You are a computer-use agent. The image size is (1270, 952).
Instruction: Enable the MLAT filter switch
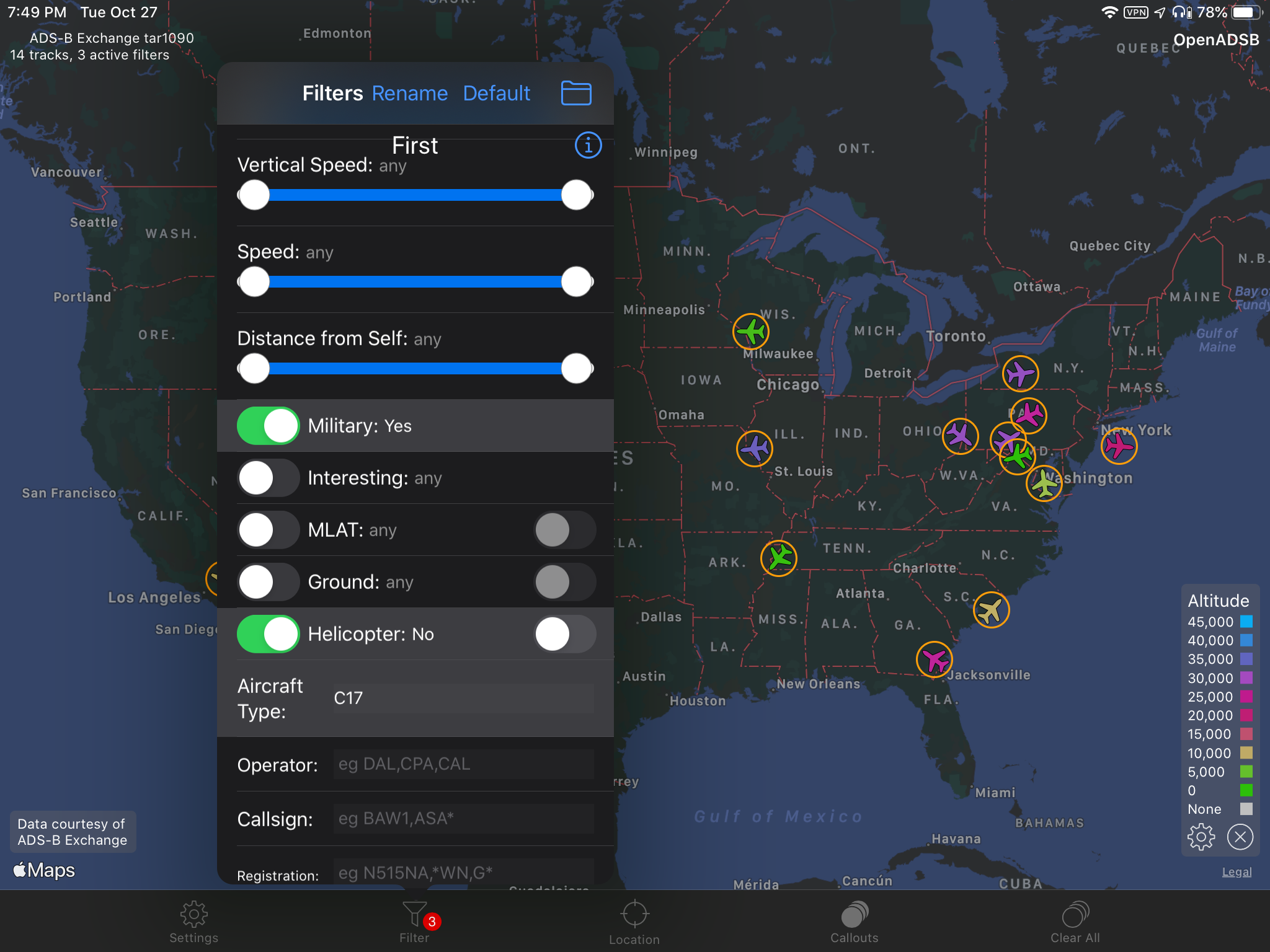(269, 530)
